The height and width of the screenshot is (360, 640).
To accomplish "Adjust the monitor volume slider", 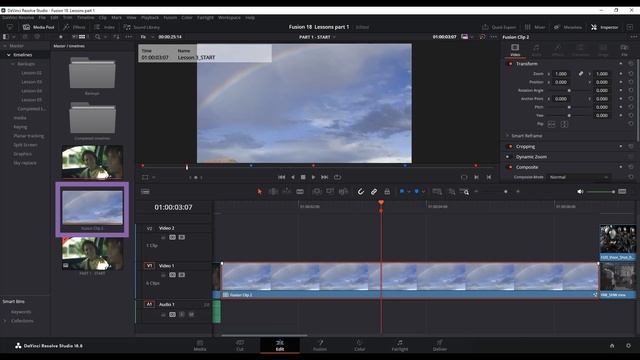I will 600,191.
